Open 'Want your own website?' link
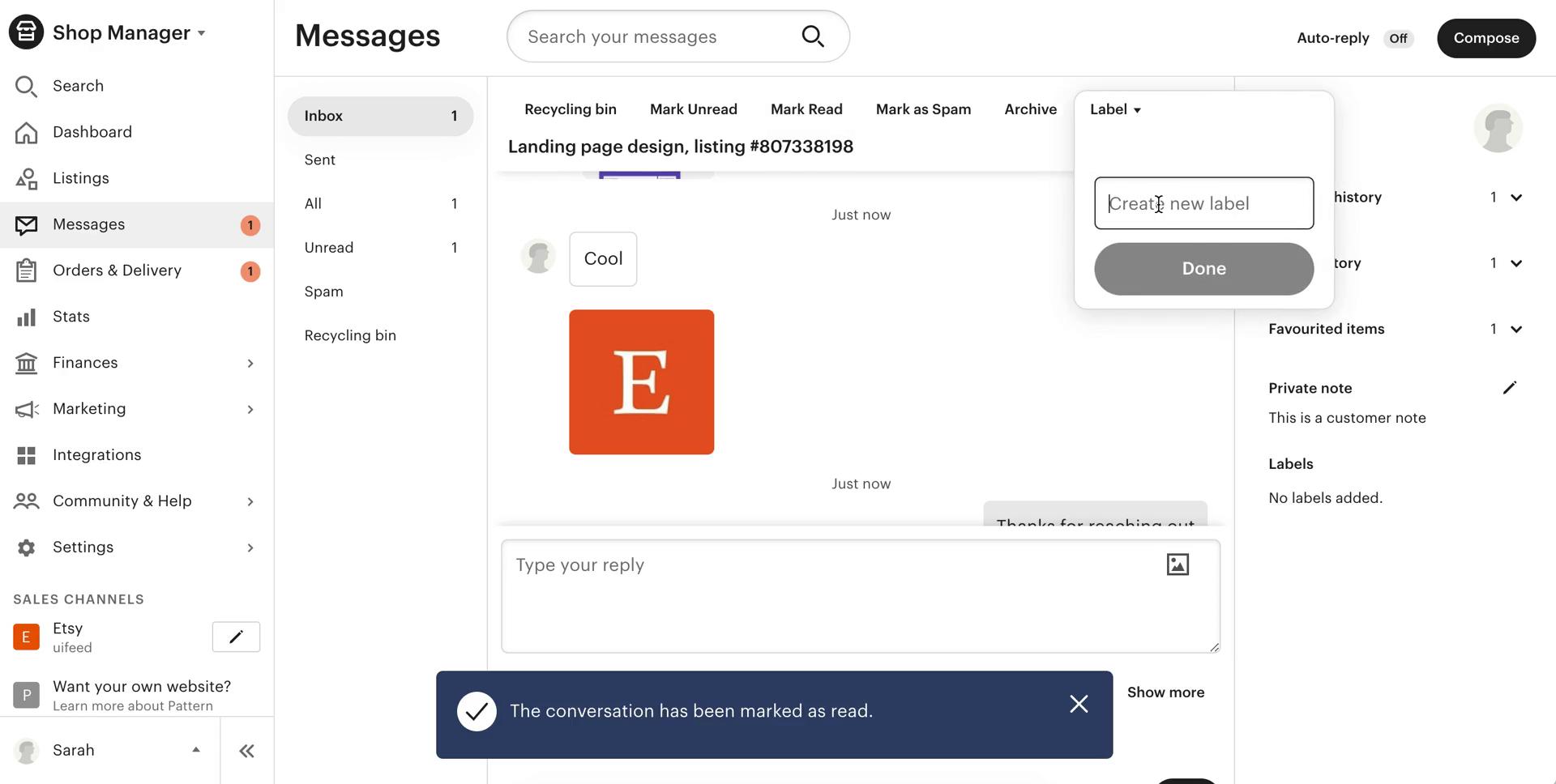This screenshot has width=1556, height=784. [x=142, y=687]
